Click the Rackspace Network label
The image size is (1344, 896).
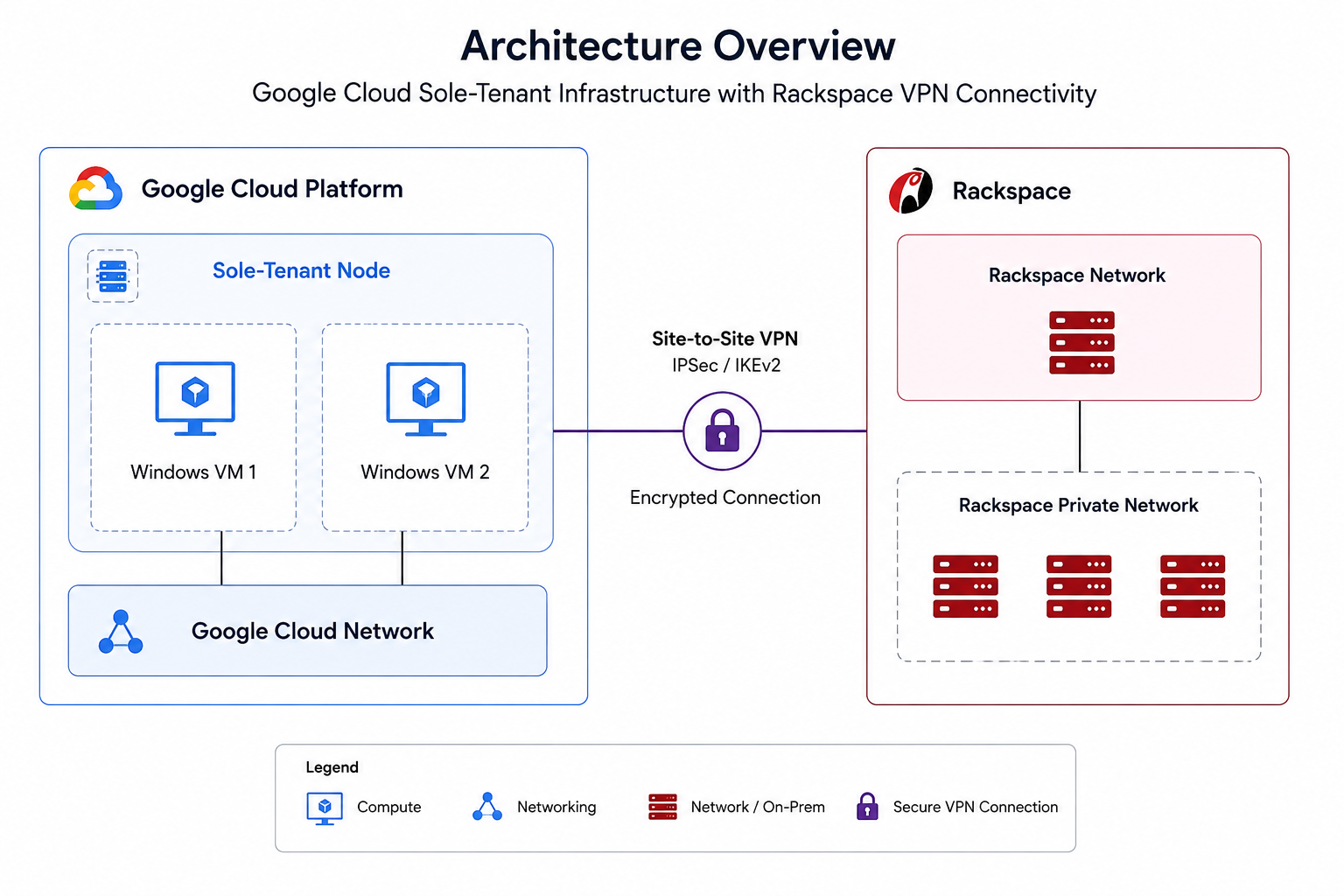[1077, 276]
